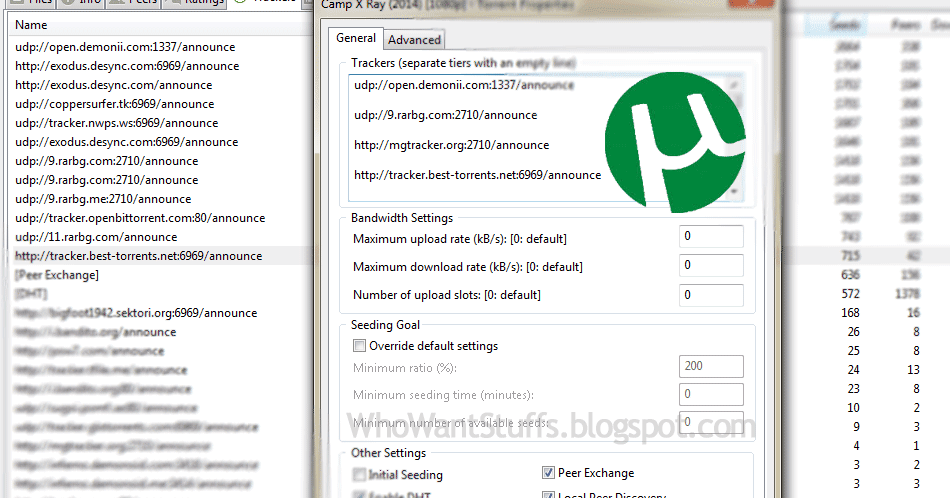The image size is (950, 498).
Task: Select udp://coppersurfer.tk:6969/announce row
Action: (x=115, y=104)
